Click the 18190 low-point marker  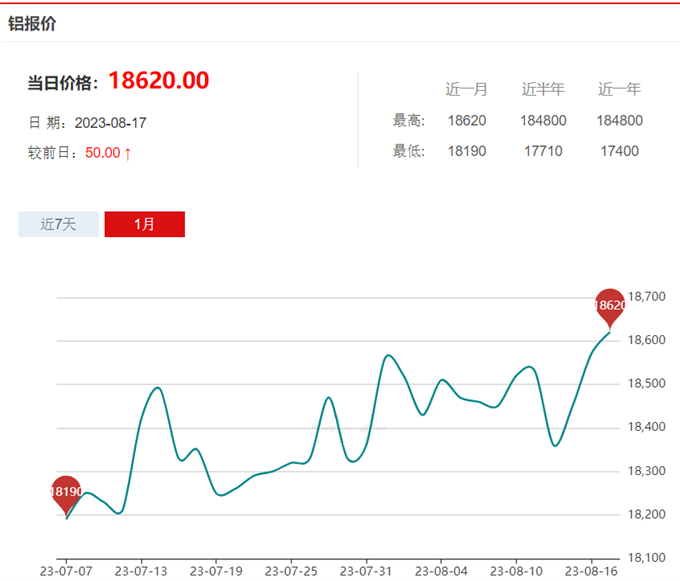pyautogui.click(x=66, y=495)
